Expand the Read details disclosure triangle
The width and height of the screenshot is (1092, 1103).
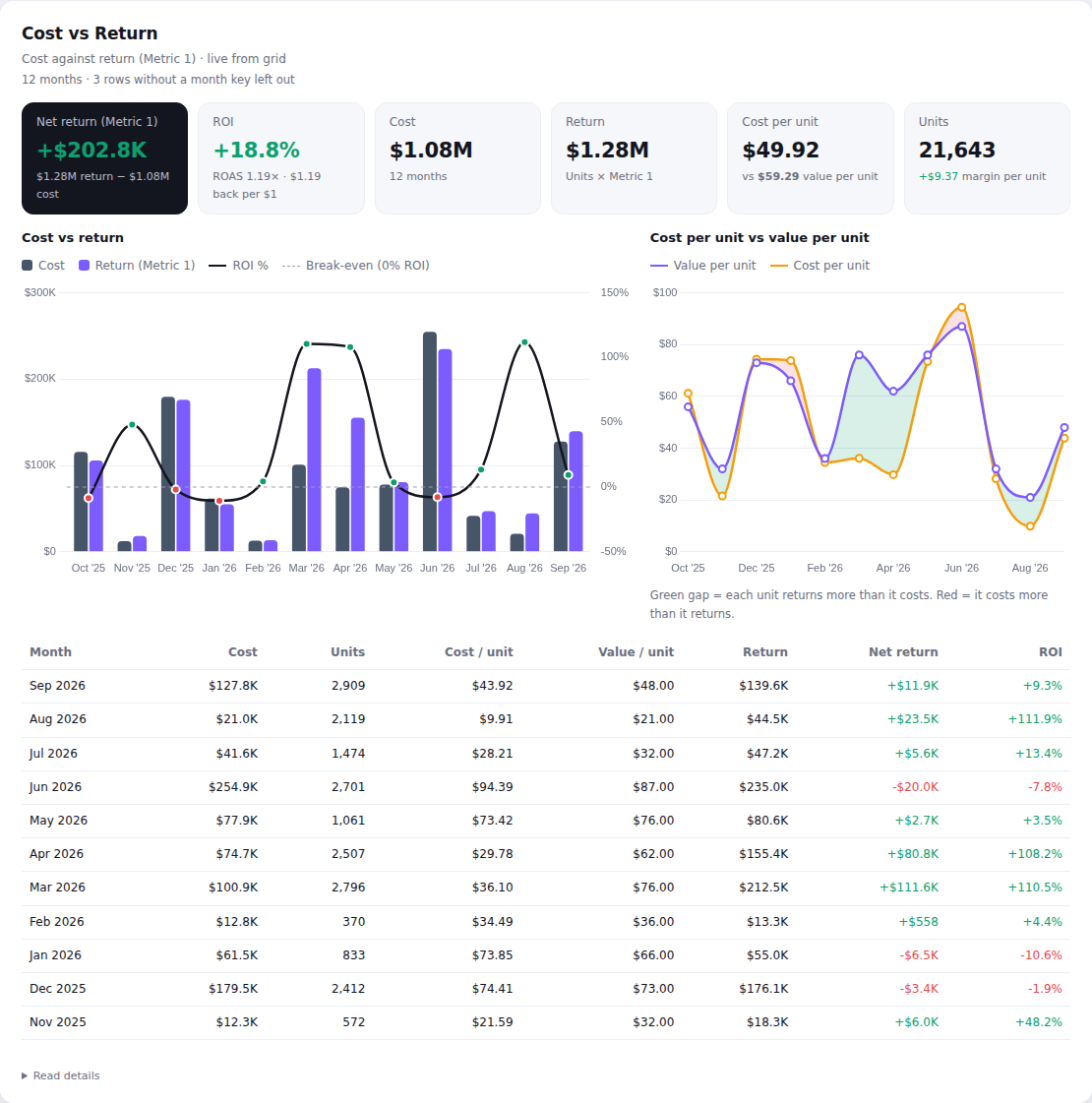25,1075
